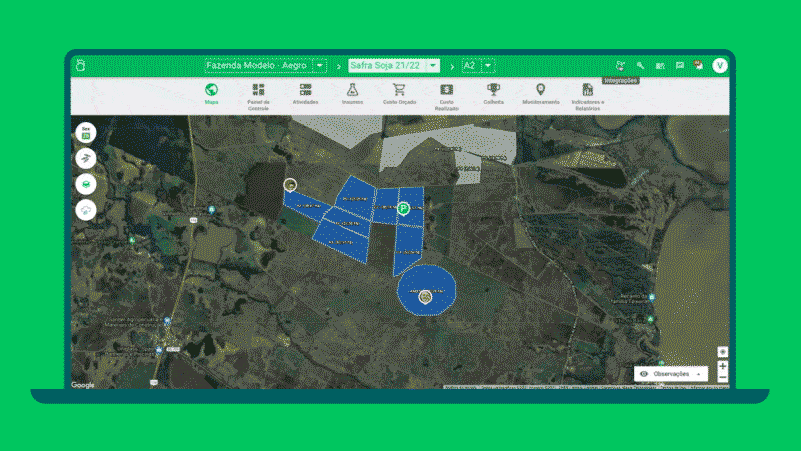Zoom in on the map
The width and height of the screenshot is (801, 451).
click(723, 367)
